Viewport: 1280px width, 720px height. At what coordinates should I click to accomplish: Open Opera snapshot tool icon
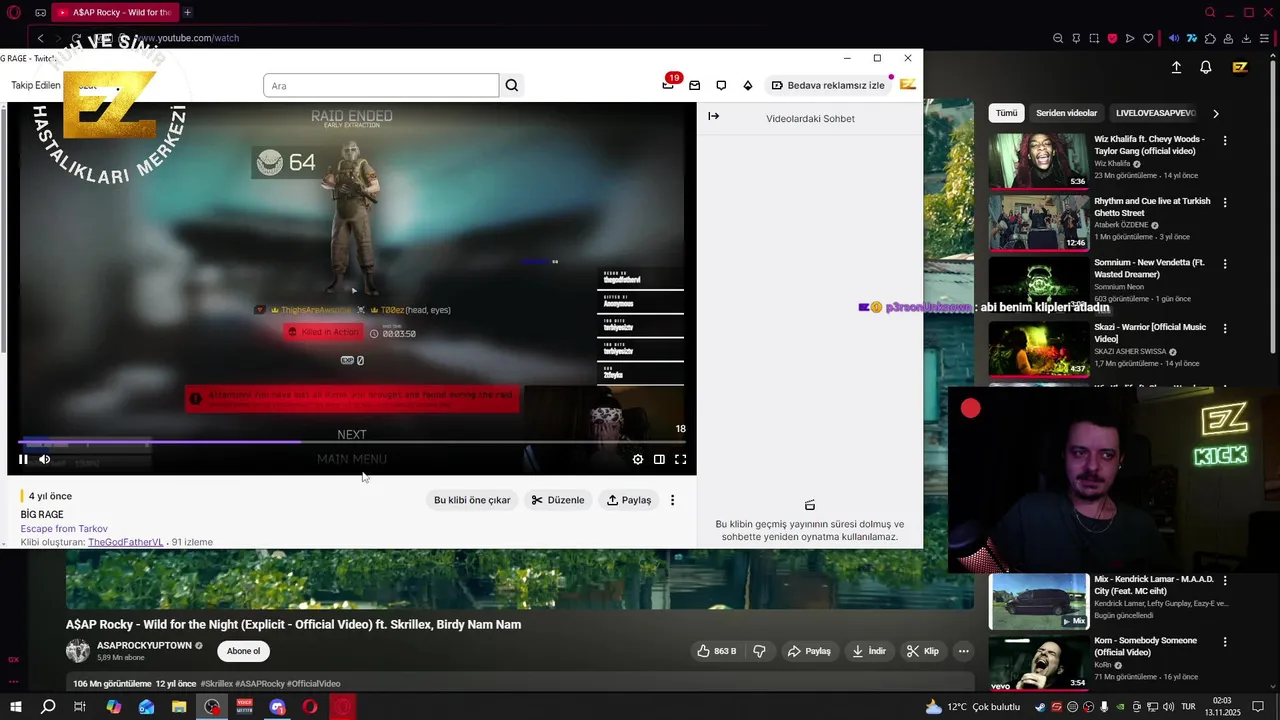pos(1094,38)
